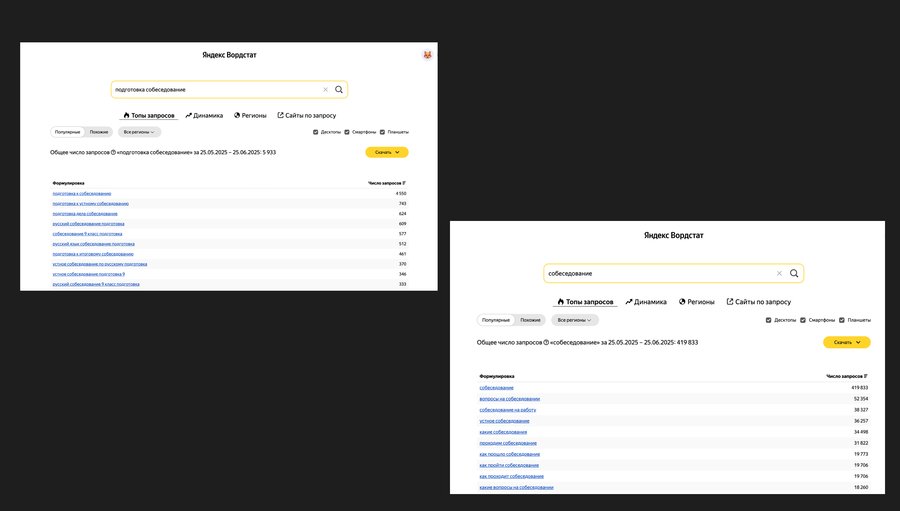Open 'собеседование на работу' link with 38 327
Image resolution: width=900 pixels, height=511 pixels.
coord(508,410)
